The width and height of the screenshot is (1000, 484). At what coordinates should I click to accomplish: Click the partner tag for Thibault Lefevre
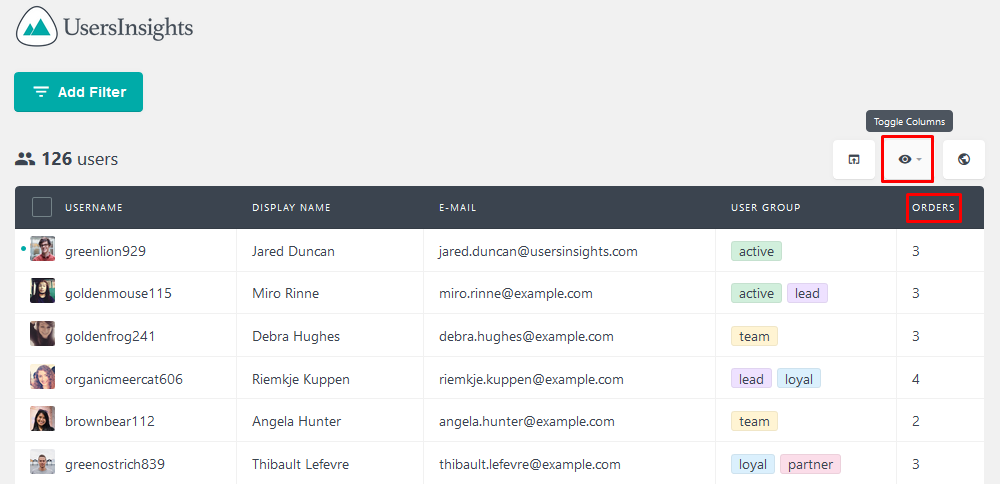coord(811,464)
